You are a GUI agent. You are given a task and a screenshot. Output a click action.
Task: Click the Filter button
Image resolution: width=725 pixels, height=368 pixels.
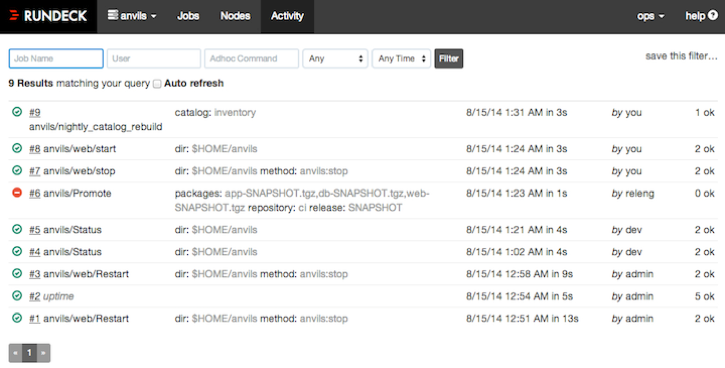tap(449, 58)
